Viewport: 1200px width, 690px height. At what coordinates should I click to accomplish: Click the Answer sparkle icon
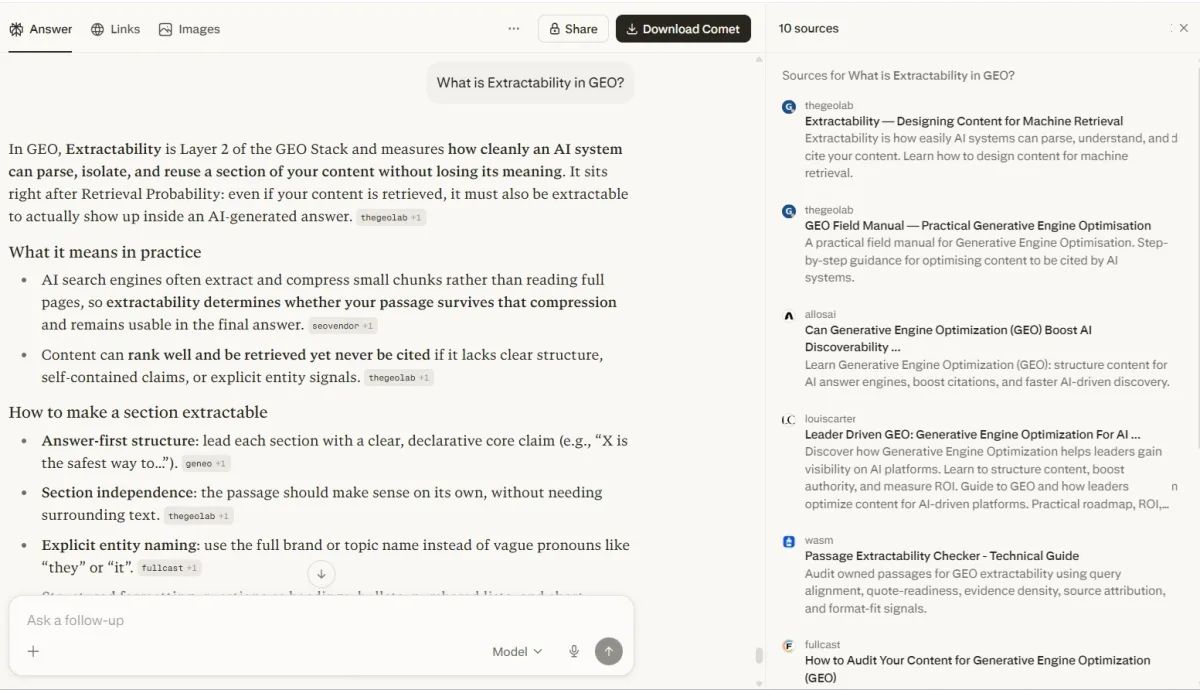coord(14,29)
